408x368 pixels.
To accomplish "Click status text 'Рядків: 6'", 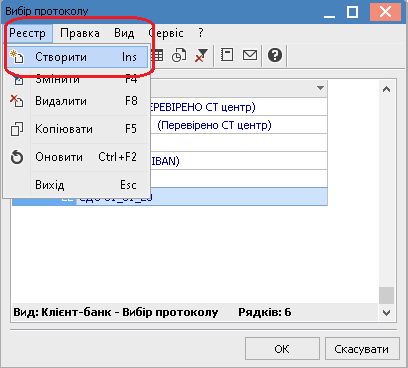I will [265, 312].
